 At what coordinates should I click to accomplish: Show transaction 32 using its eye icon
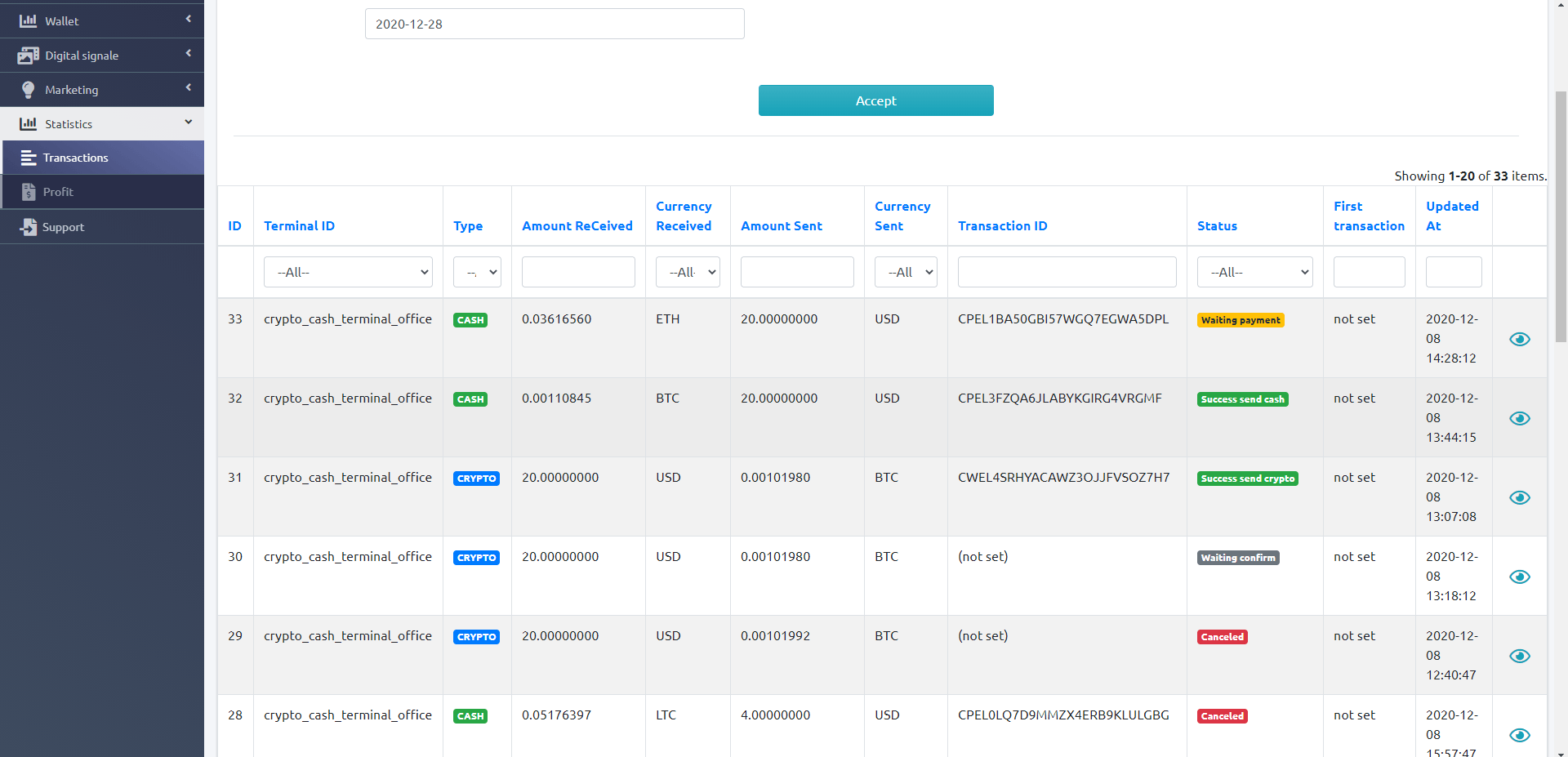point(1519,418)
